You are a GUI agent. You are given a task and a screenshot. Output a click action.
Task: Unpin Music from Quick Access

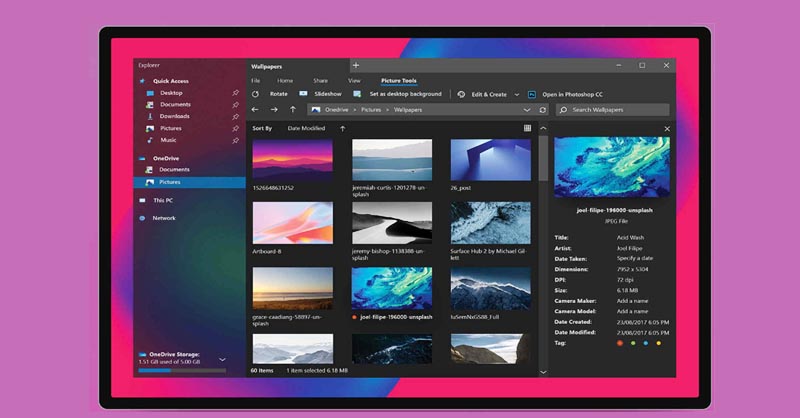pyautogui.click(x=235, y=140)
